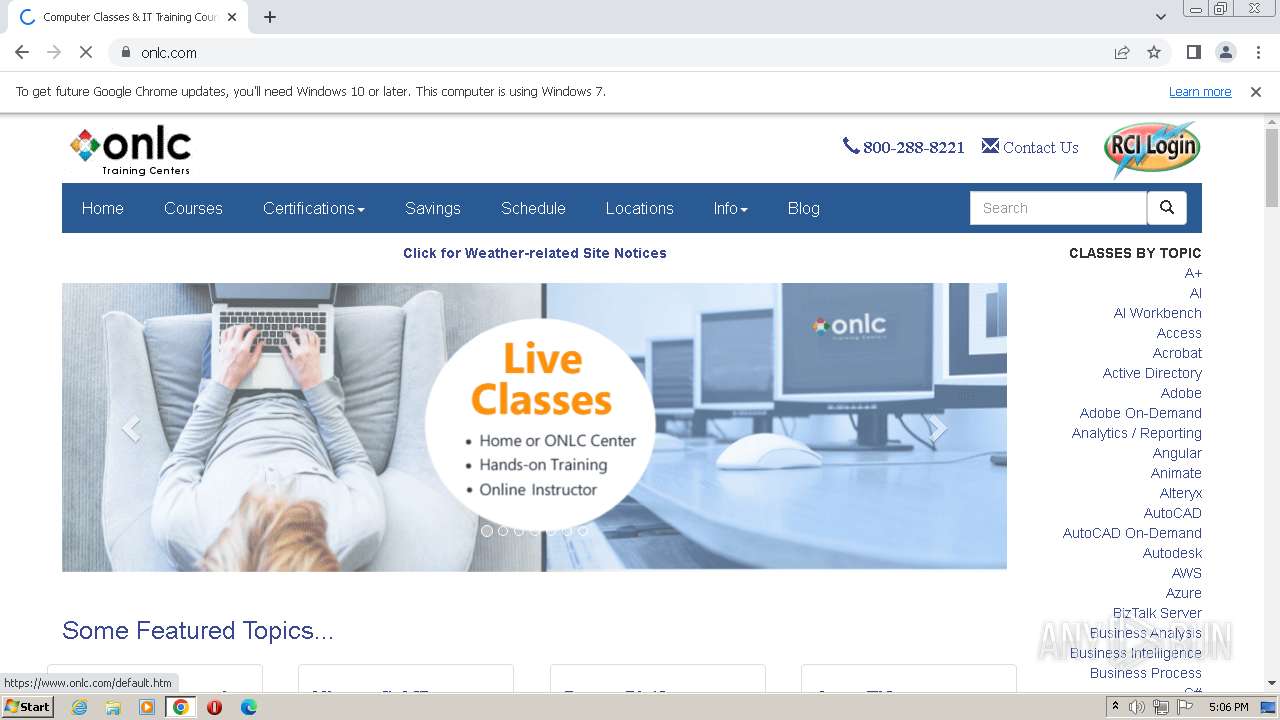The image size is (1280, 720).
Task: View site information lock icon
Action: pyautogui.click(x=126, y=52)
